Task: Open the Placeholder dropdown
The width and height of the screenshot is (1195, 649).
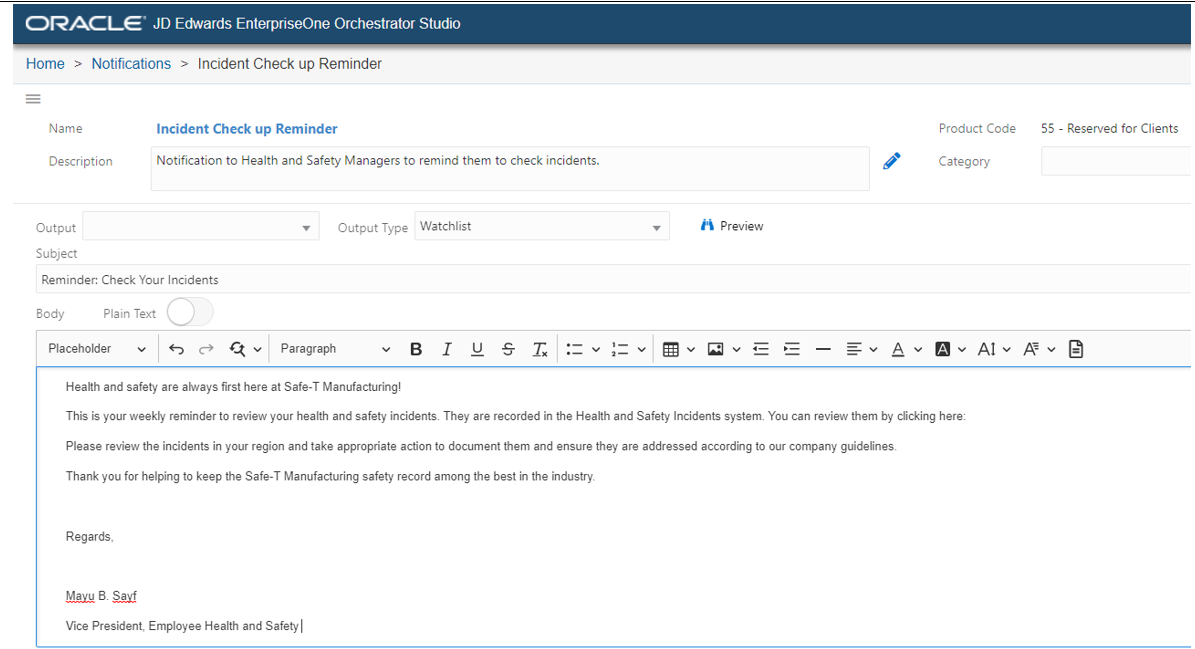Action: click(97, 348)
